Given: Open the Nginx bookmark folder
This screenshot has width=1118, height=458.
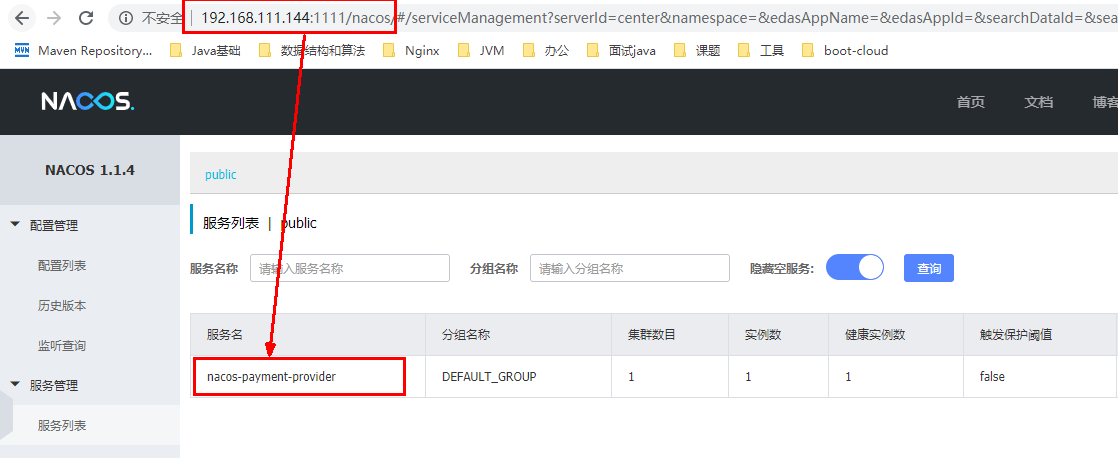Looking at the screenshot, I should point(411,51).
